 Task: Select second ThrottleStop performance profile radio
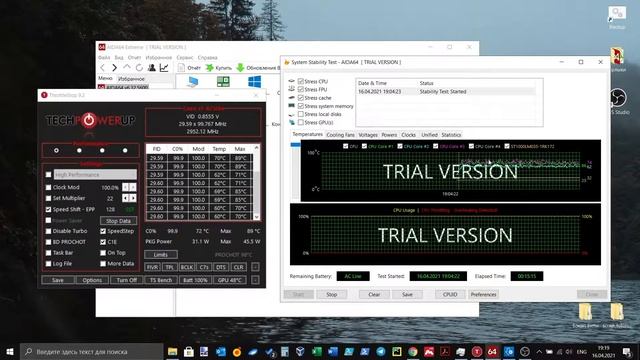click(79, 151)
